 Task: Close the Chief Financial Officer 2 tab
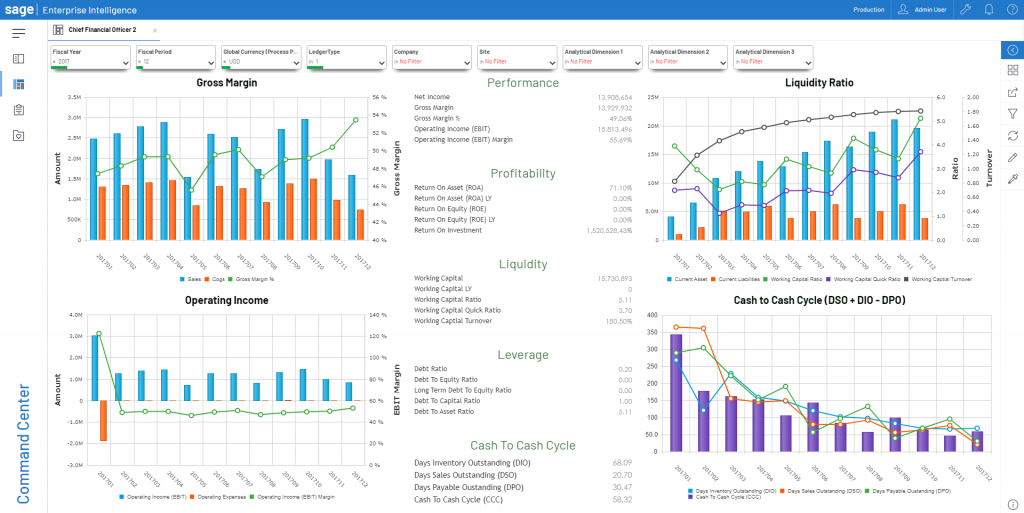click(155, 31)
